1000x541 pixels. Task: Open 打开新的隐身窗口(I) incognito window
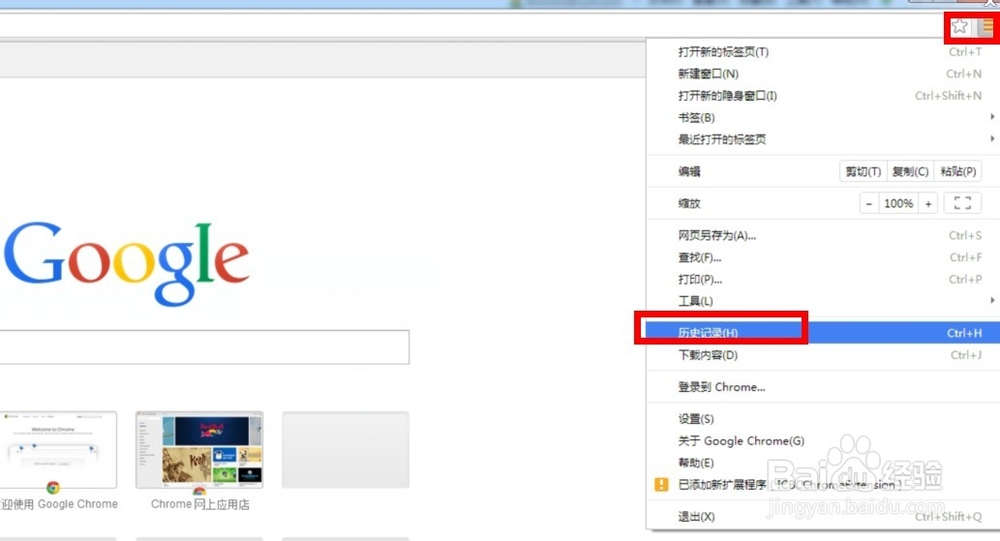click(x=823, y=96)
